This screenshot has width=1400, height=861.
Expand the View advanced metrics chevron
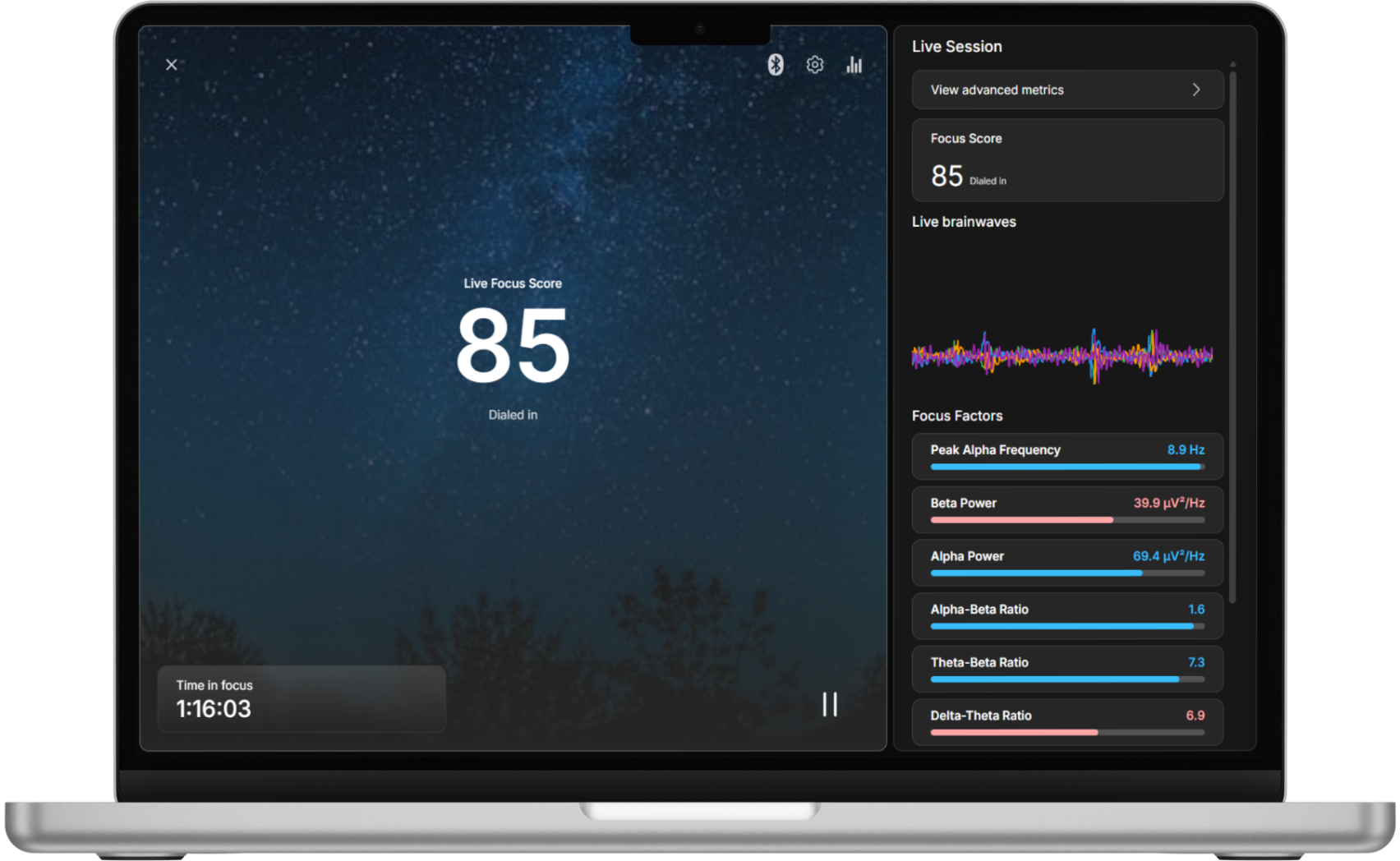click(x=1196, y=90)
